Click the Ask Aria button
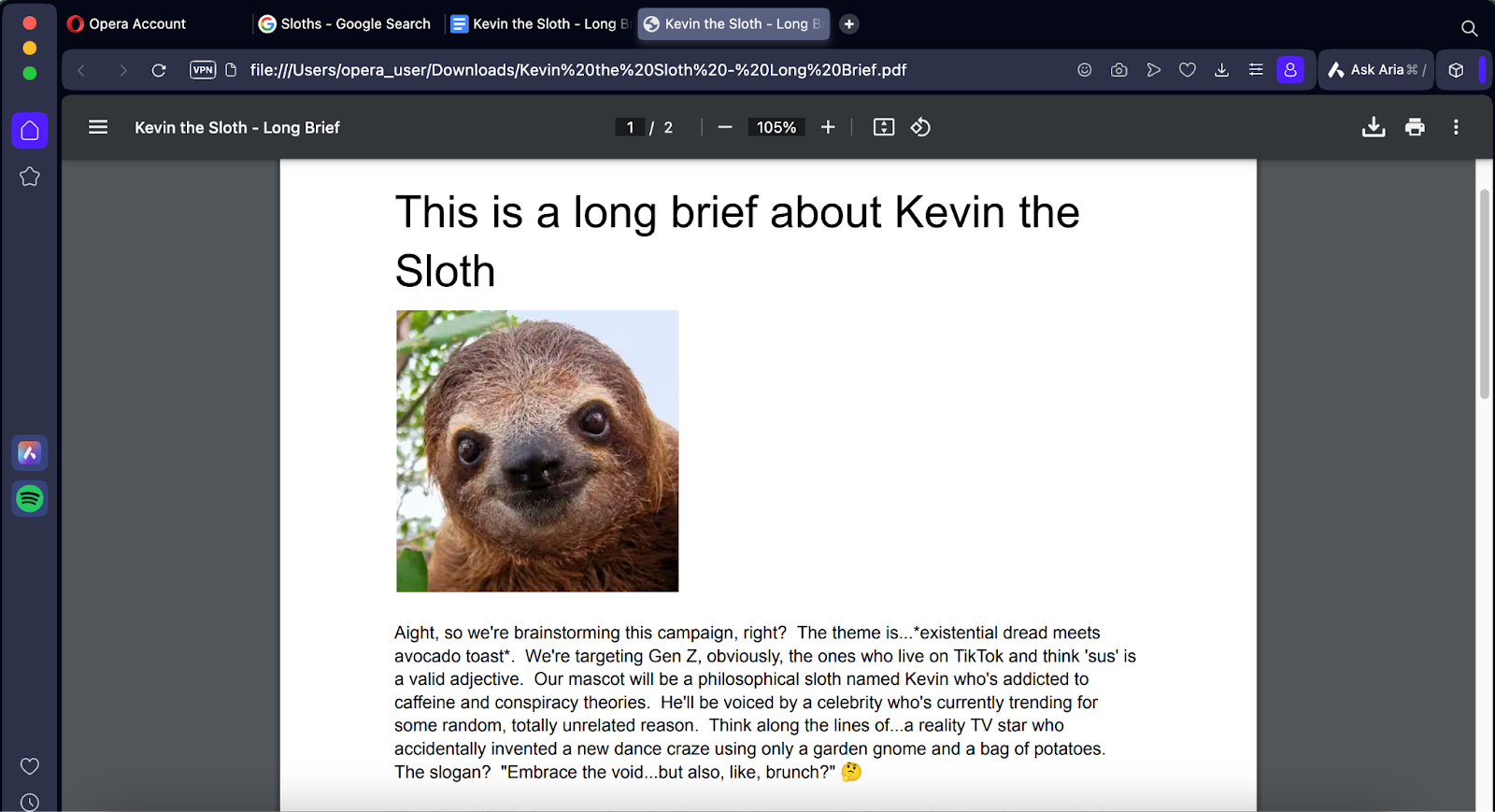1495x812 pixels. pos(1376,70)
